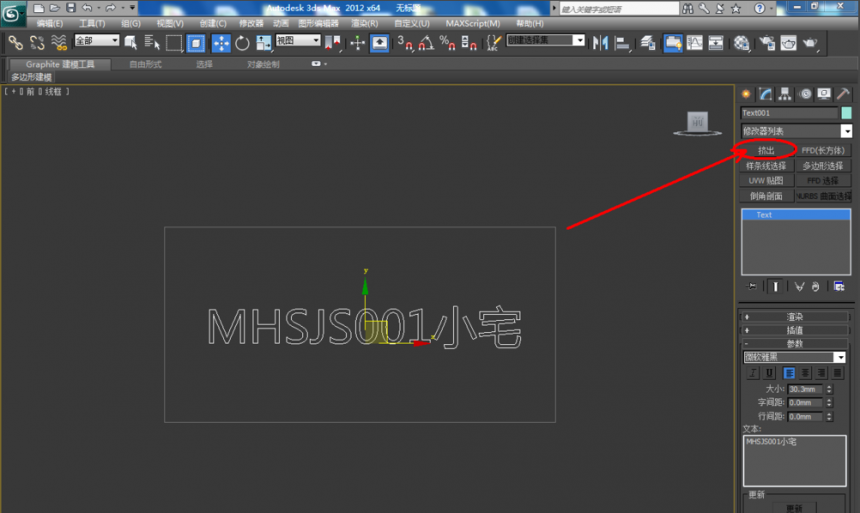Toggle the Window/Crossing selection icon
Image resolution: width=860 pixels, height=513 pixels.
point(196,43)
